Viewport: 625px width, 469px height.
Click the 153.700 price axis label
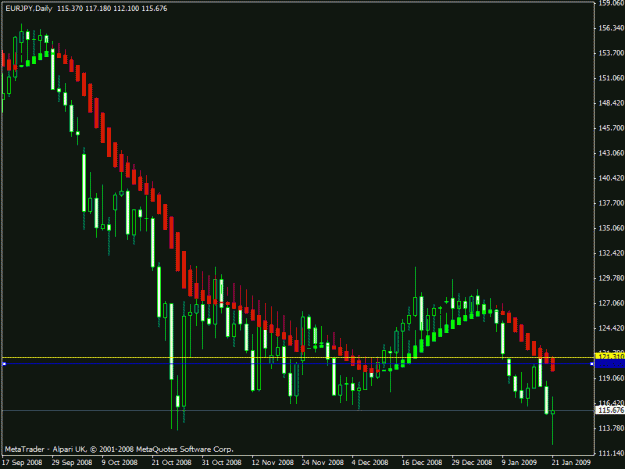(611, 53)
